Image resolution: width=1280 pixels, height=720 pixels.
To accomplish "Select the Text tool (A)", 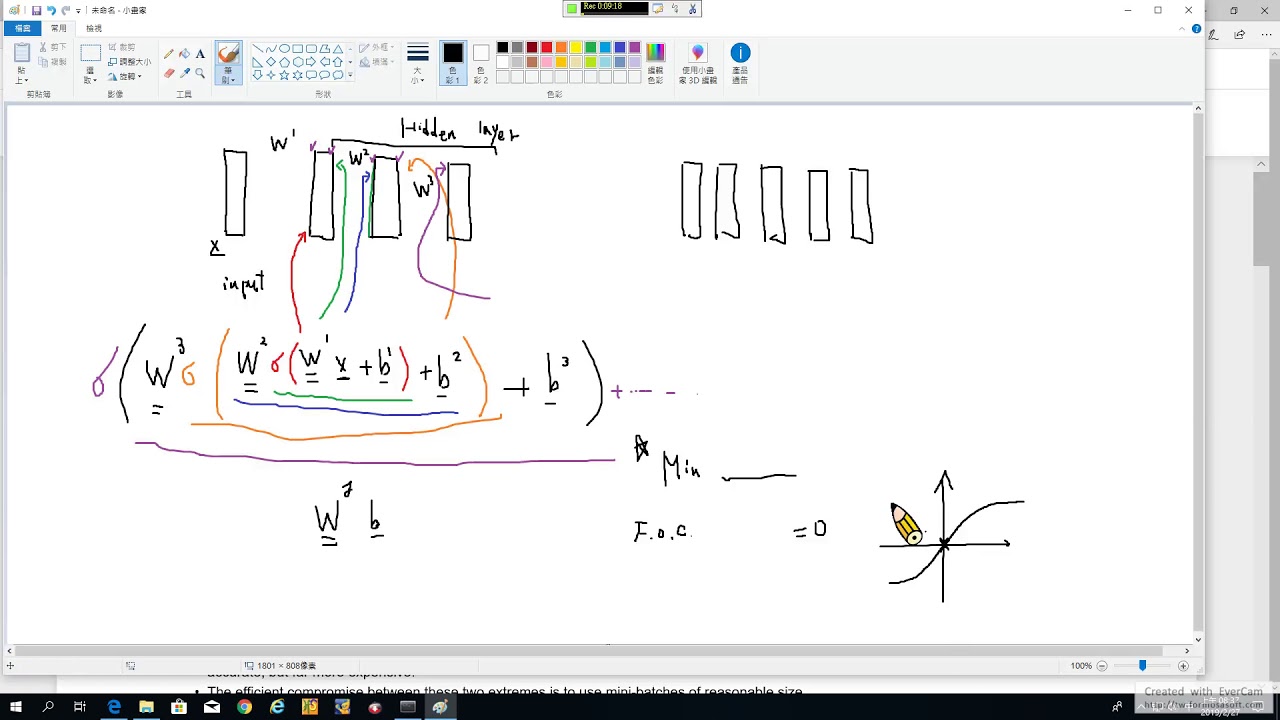I will [x=200, y=54].
